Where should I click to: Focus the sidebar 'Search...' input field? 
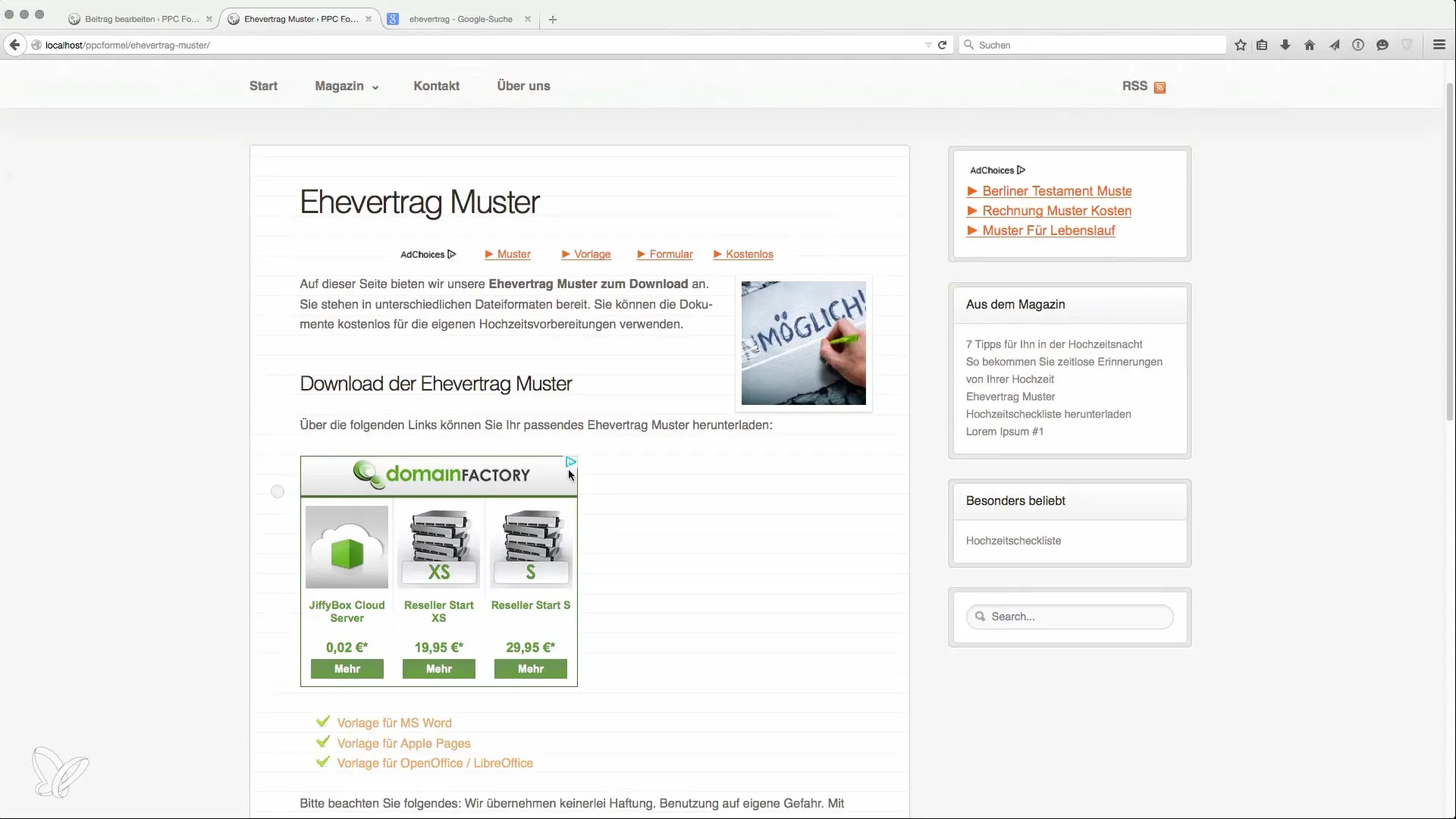1069,617
